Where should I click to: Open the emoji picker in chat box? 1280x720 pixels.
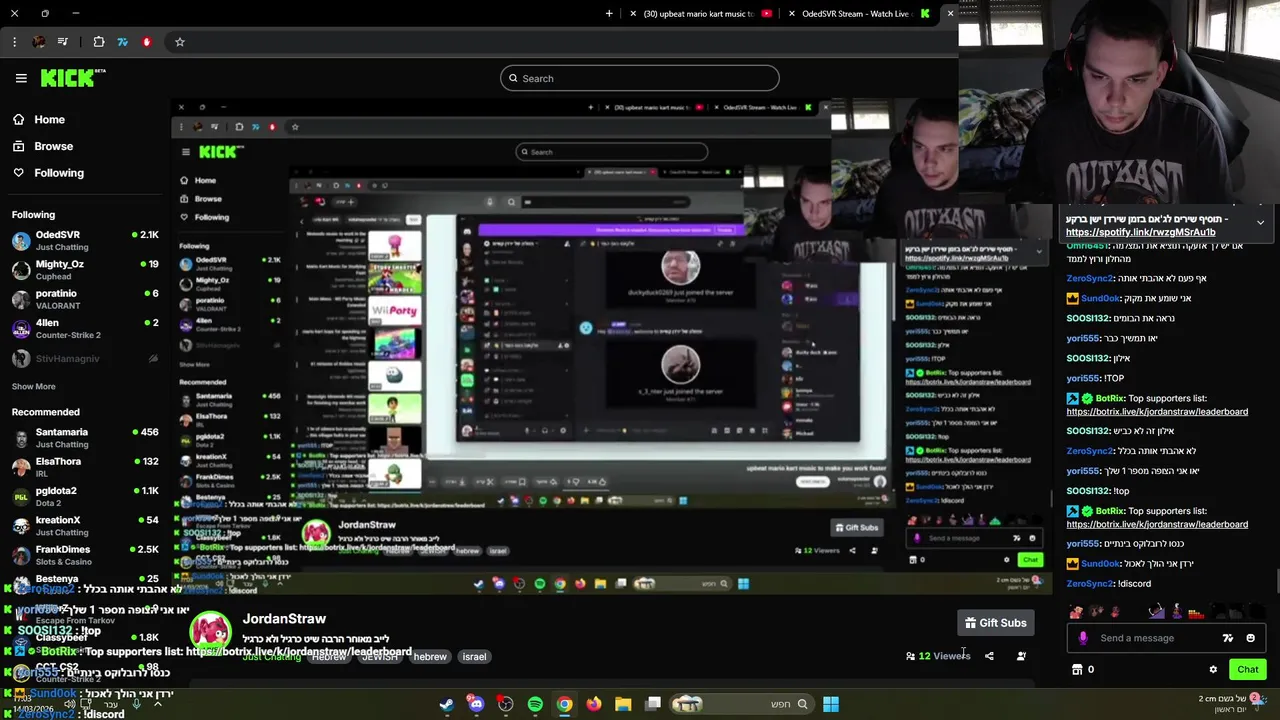point(1250,638)
